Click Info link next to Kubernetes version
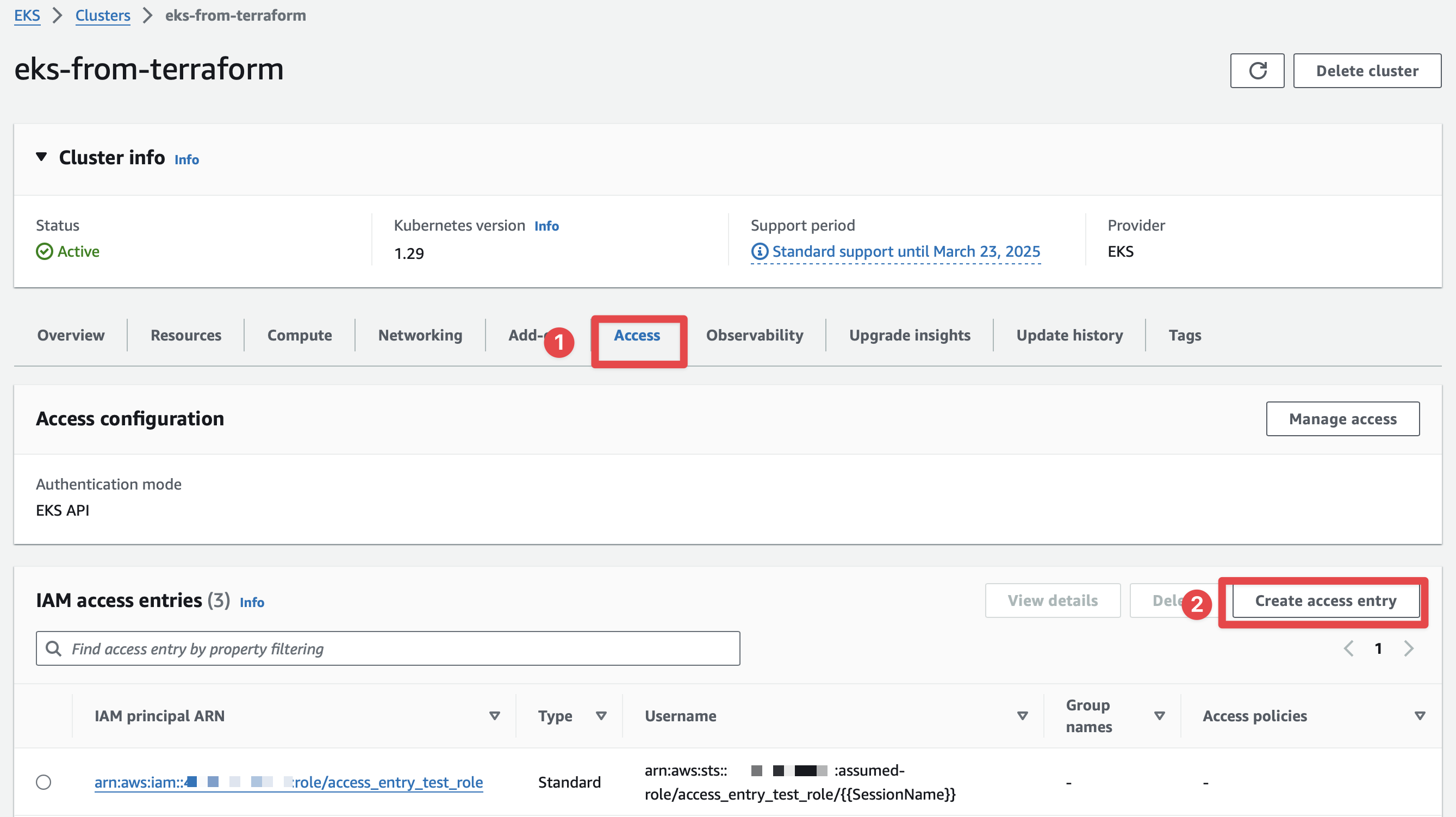 546,226
